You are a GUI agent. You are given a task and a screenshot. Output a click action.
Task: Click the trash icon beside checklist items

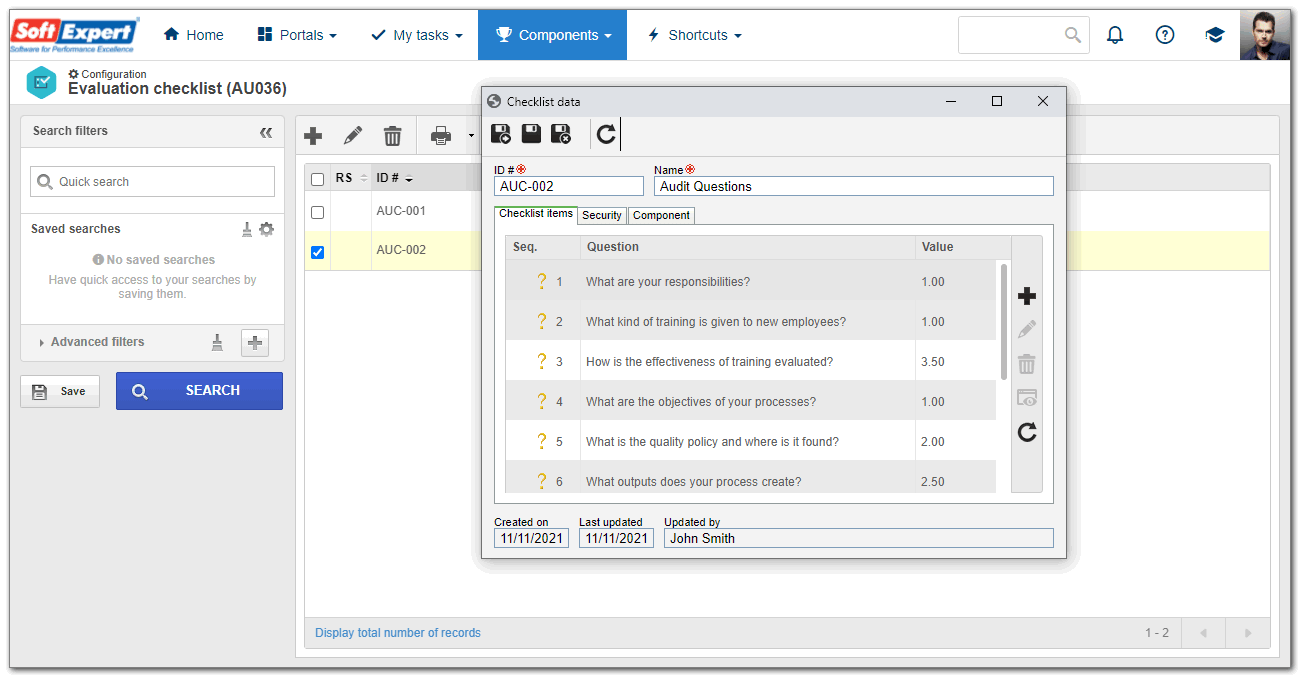tap(1027, 364)
